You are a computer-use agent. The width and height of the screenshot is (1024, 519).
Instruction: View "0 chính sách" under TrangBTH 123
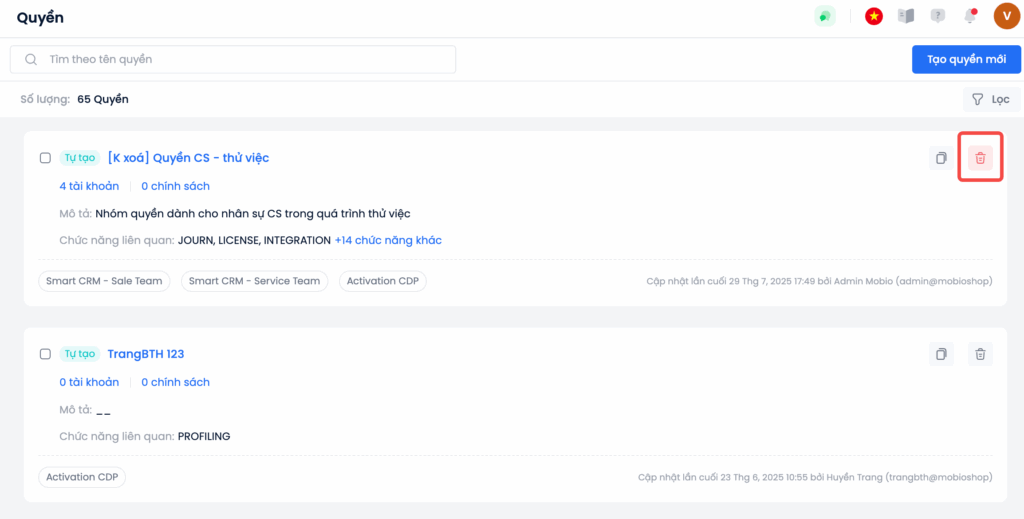coord(175,382)
